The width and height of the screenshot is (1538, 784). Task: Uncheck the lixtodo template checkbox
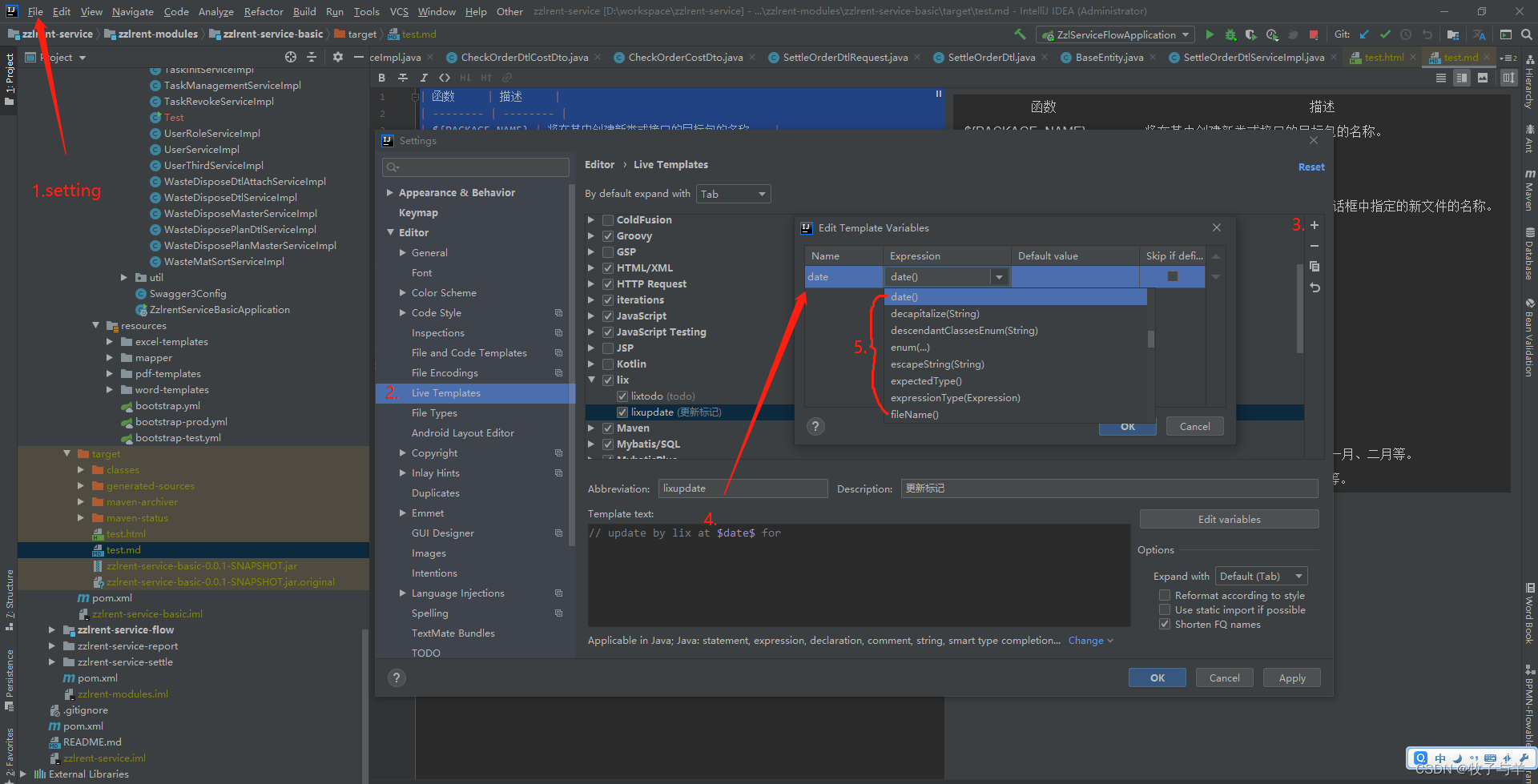tap(622, 396)
